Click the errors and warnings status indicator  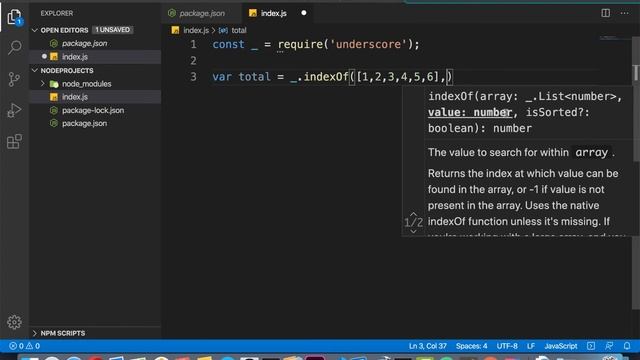coord(24,346)
